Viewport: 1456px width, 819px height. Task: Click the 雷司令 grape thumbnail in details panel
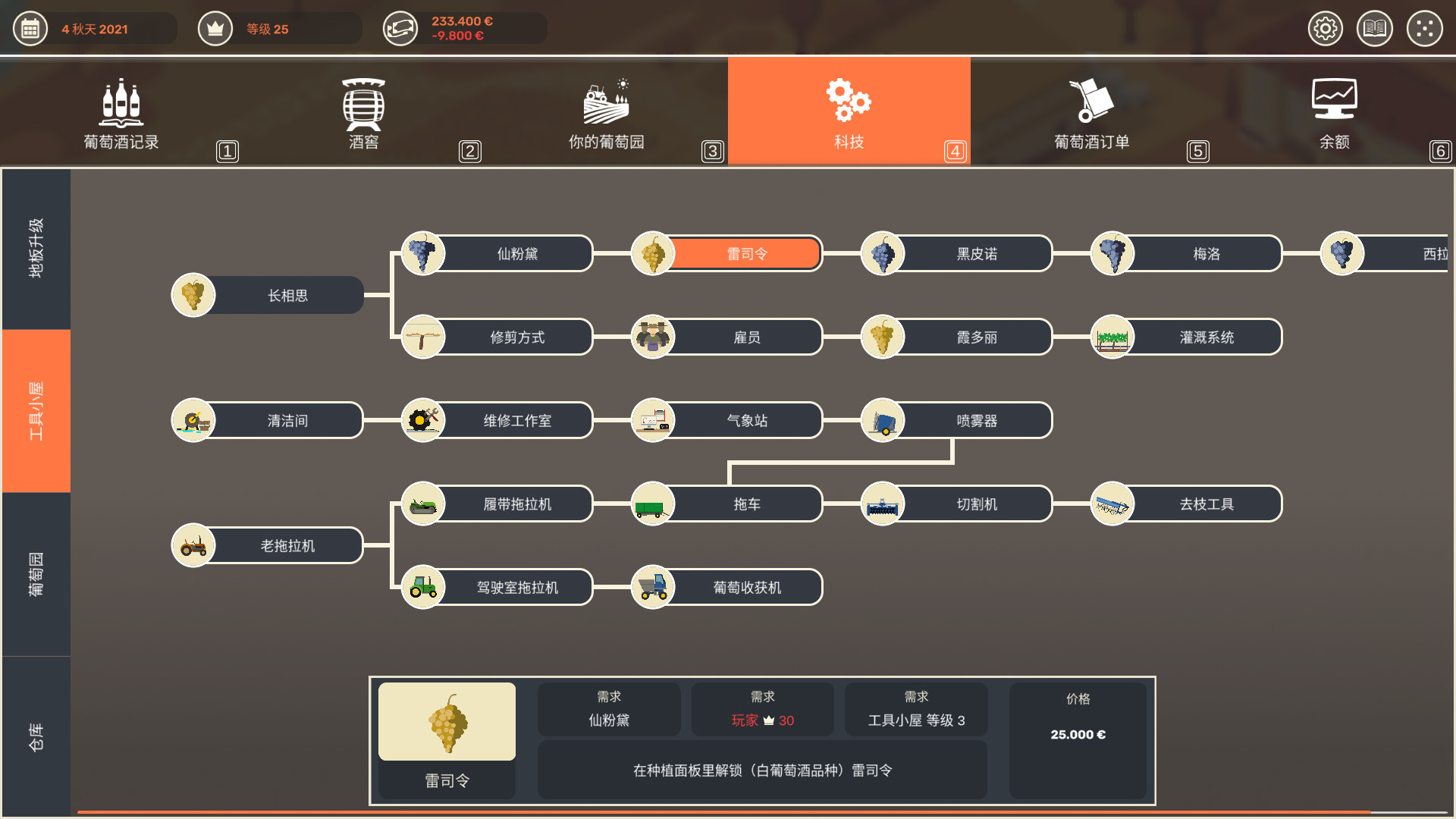pyautogui.click(x=447, y=721)
